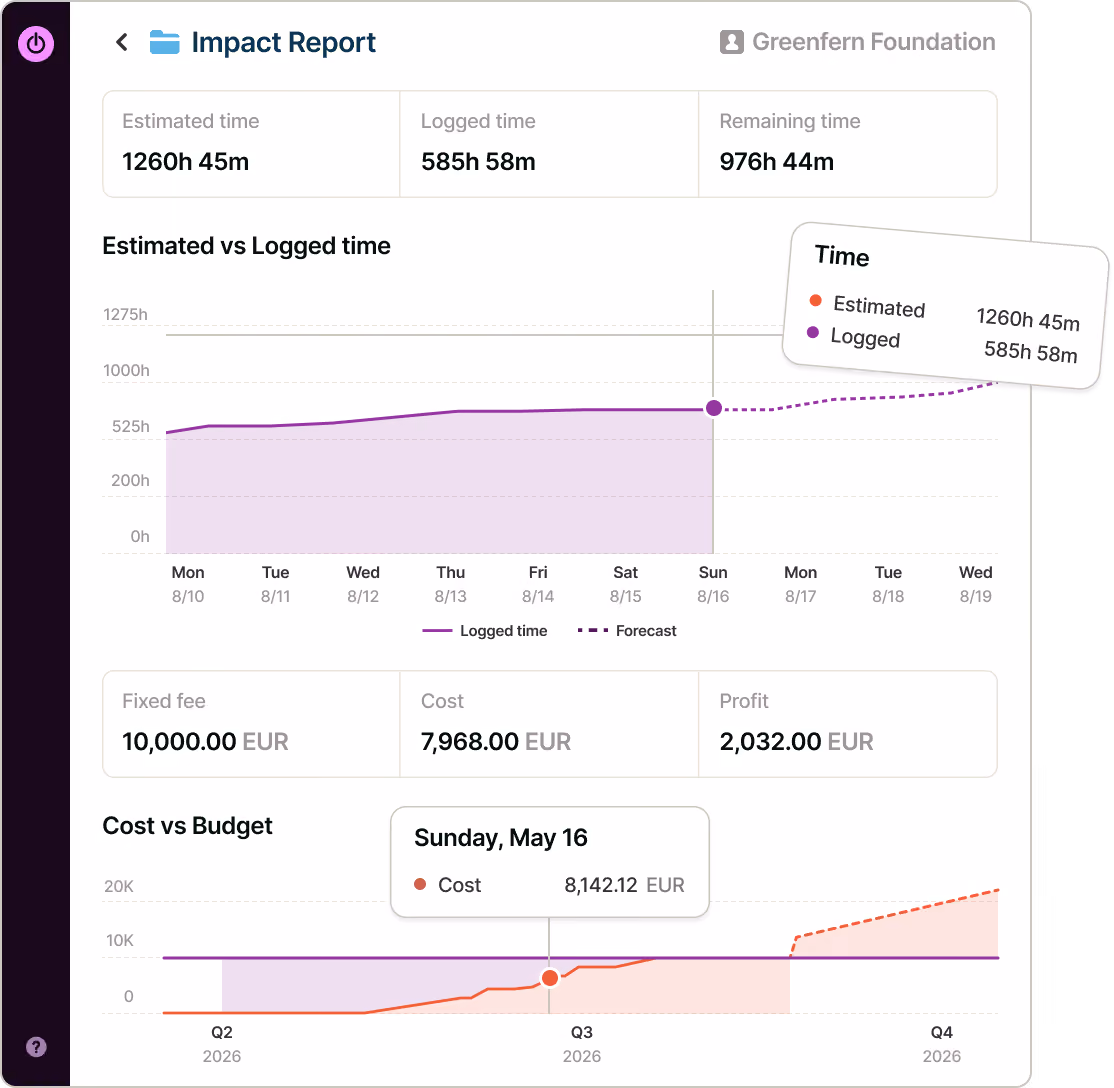This screenshot has height=1088, width=1114.
Task: Click the pink power icon in sidebar
Action: [36, 44]
